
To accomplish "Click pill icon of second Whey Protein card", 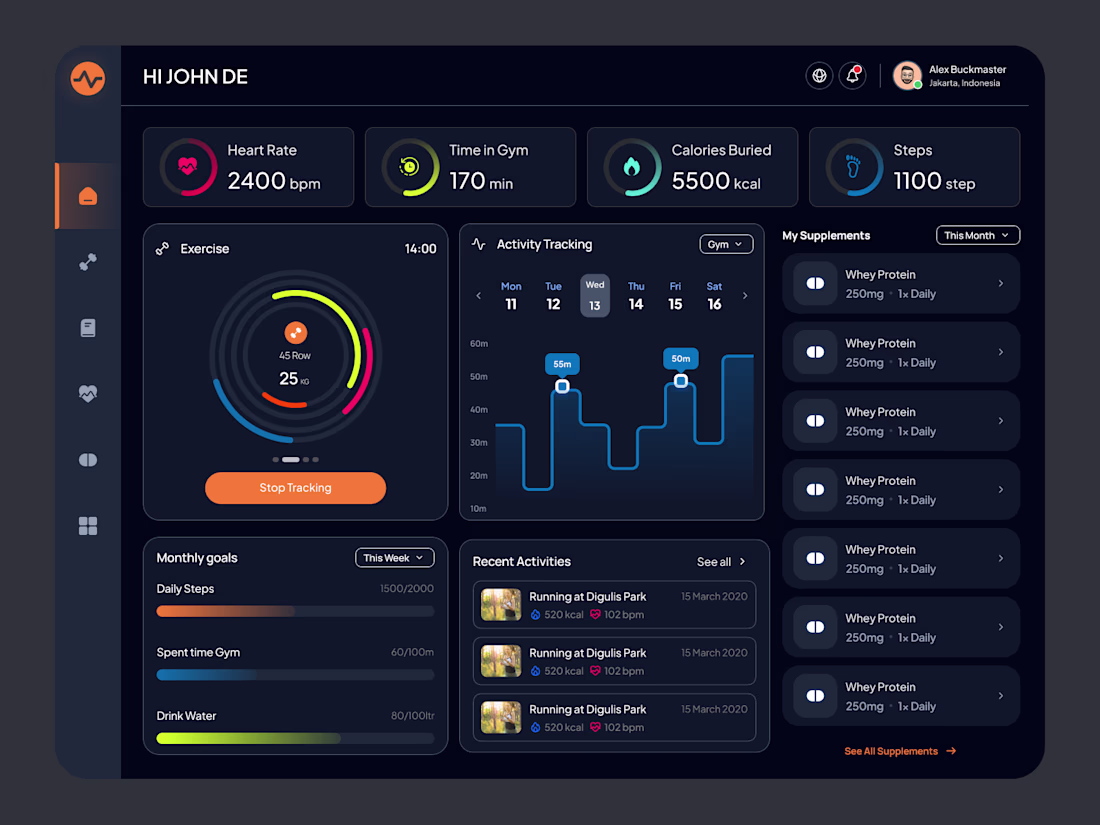I will pyautogui.click(x=815, y=352).
